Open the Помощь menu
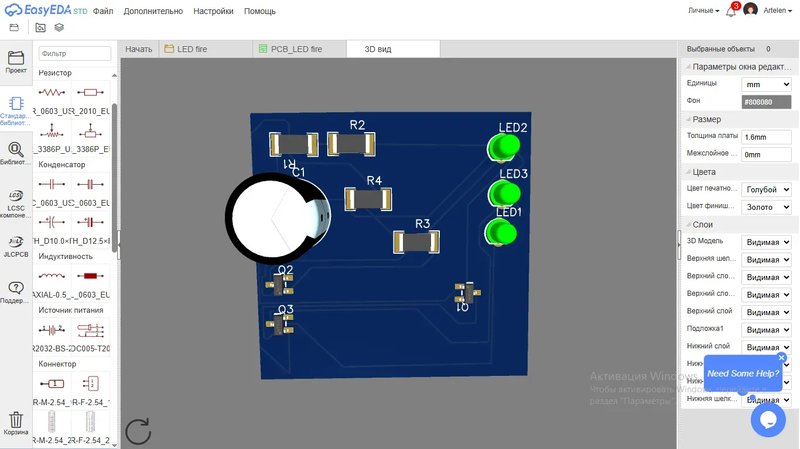 coord(260,11)
